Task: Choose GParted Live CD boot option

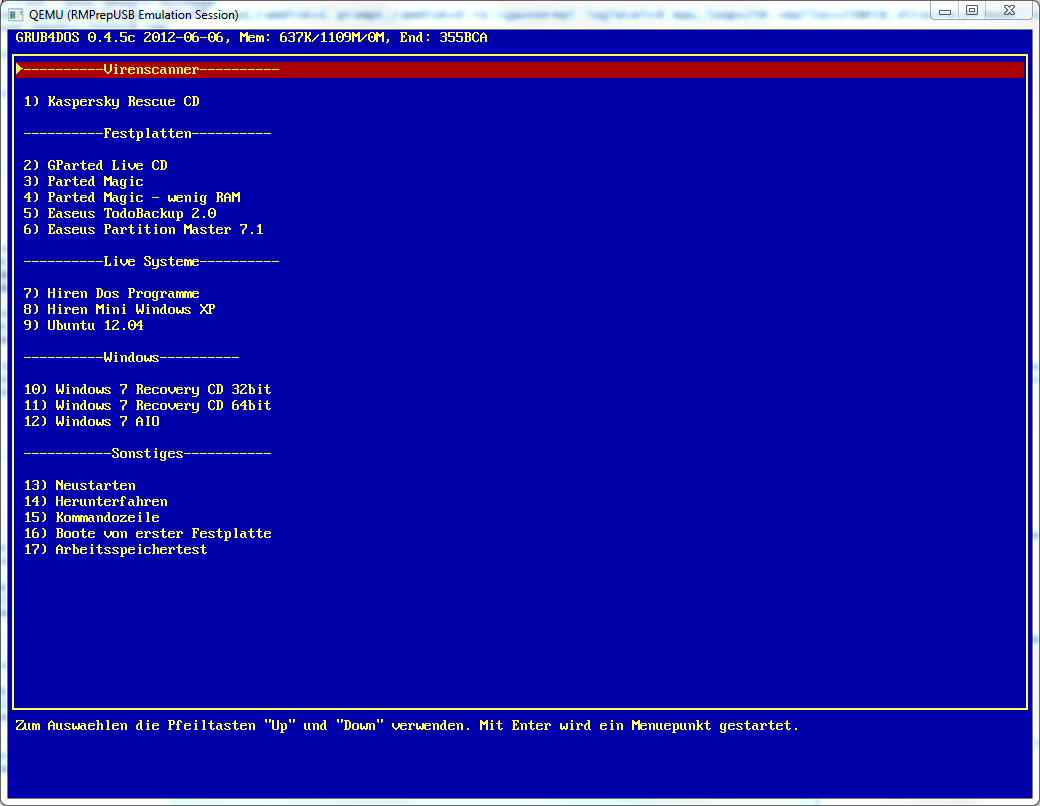Action: pos(96,165)
